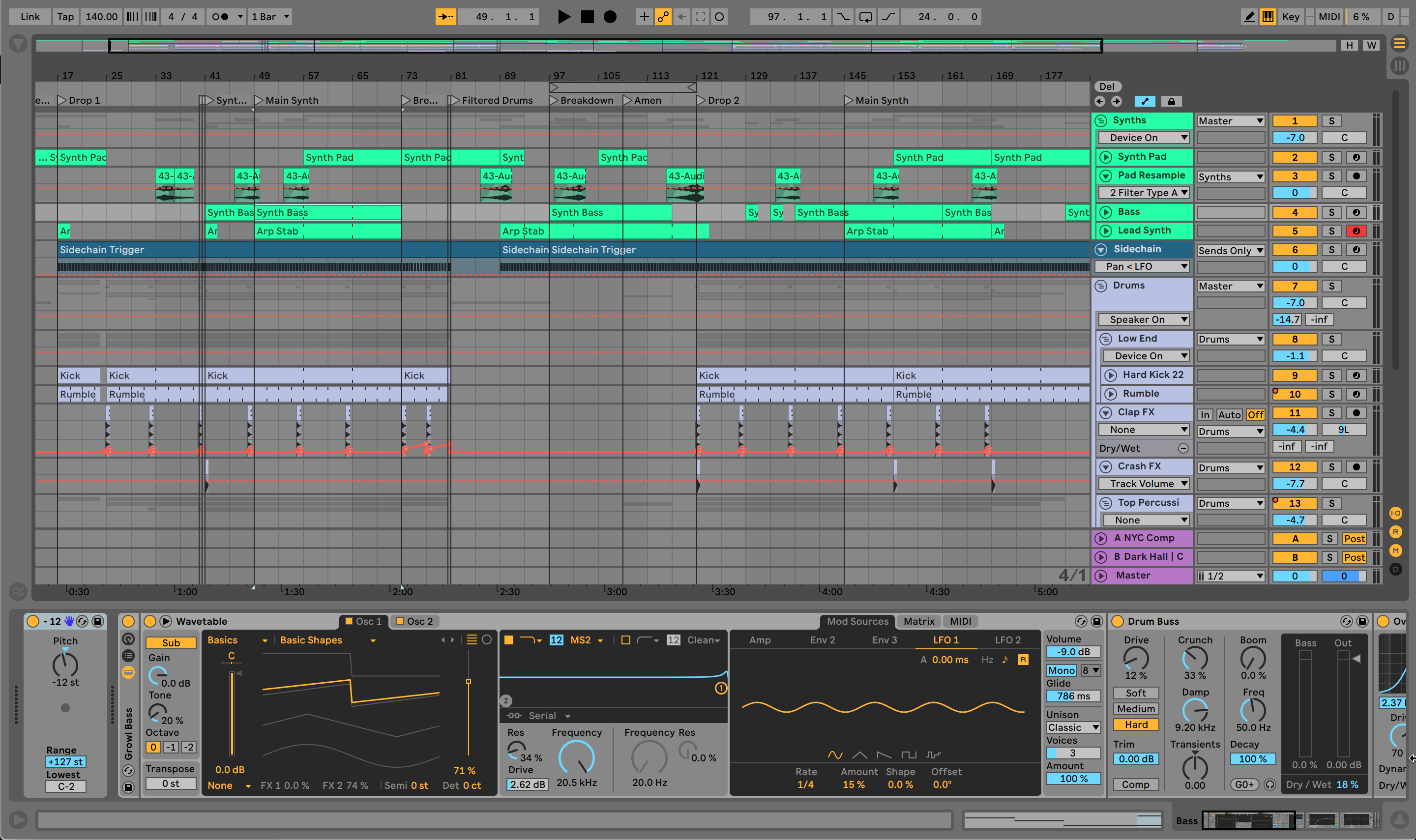Image resolution: width=1416 pixels, height=840 pixels.
Task: Click the Arrangement view selector icon
Action: (1399, 44)
